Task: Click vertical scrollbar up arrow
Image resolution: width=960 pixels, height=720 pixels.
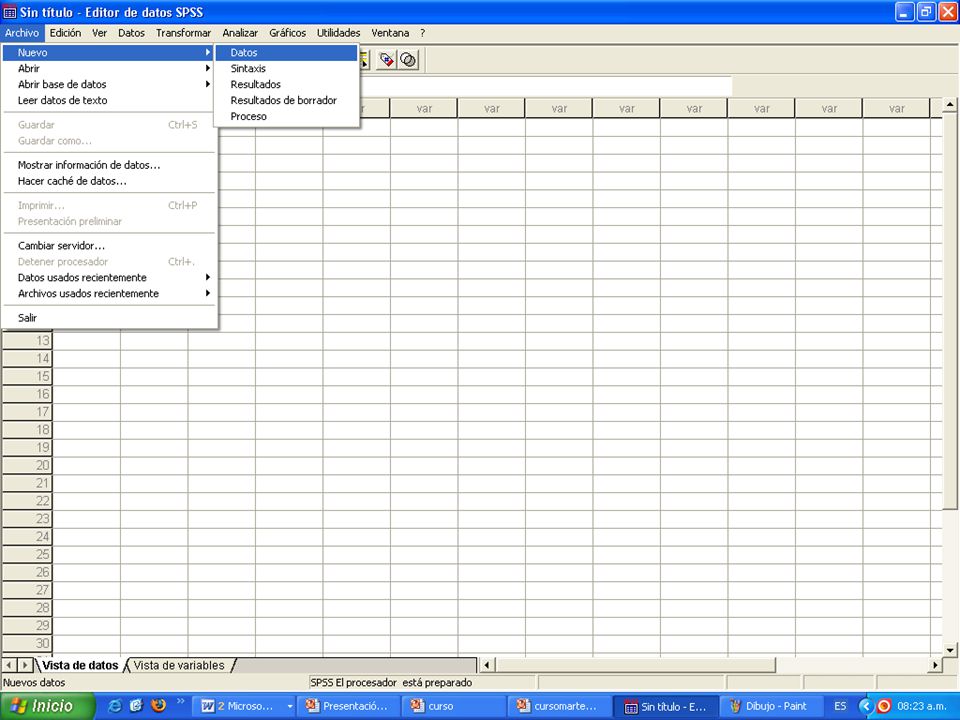Action: click(950, 105)
